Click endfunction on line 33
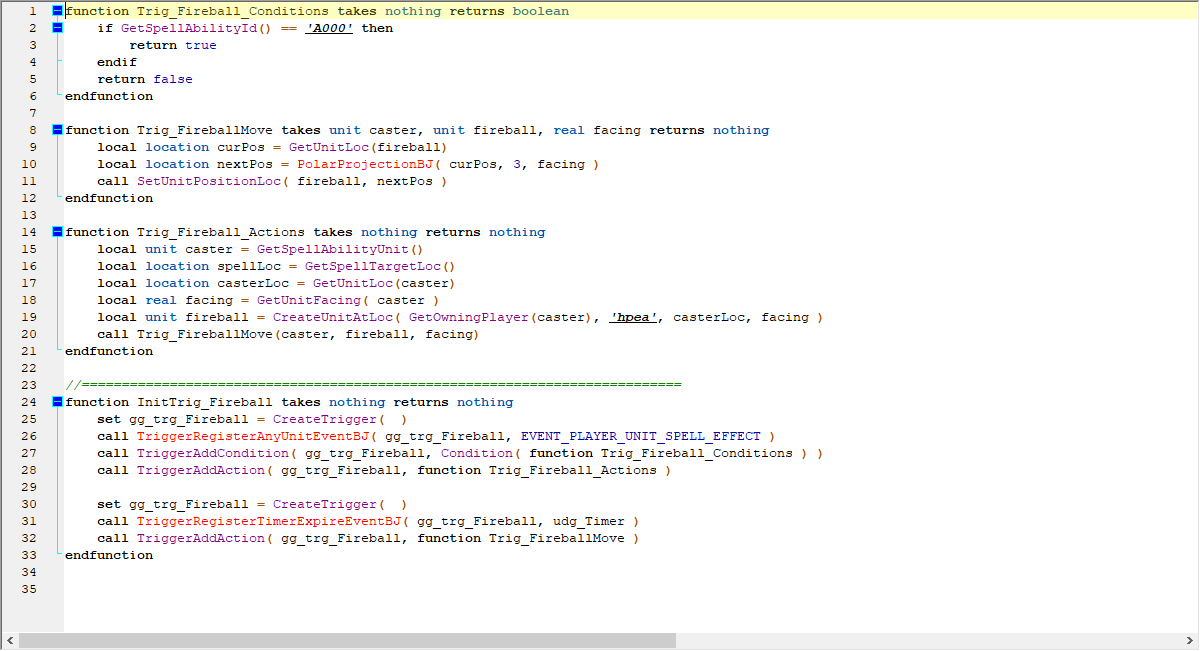The height and width of the screenshot is (651, 1200). tap(109, 555)
